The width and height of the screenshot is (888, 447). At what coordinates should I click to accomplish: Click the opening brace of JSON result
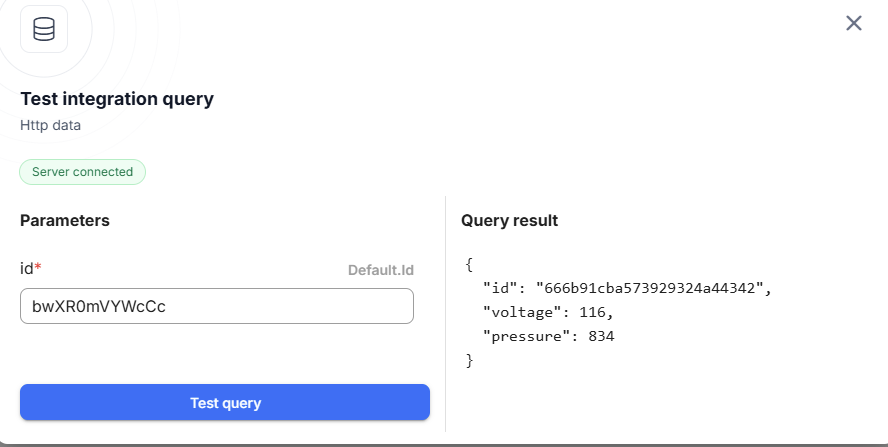point(469,265)
